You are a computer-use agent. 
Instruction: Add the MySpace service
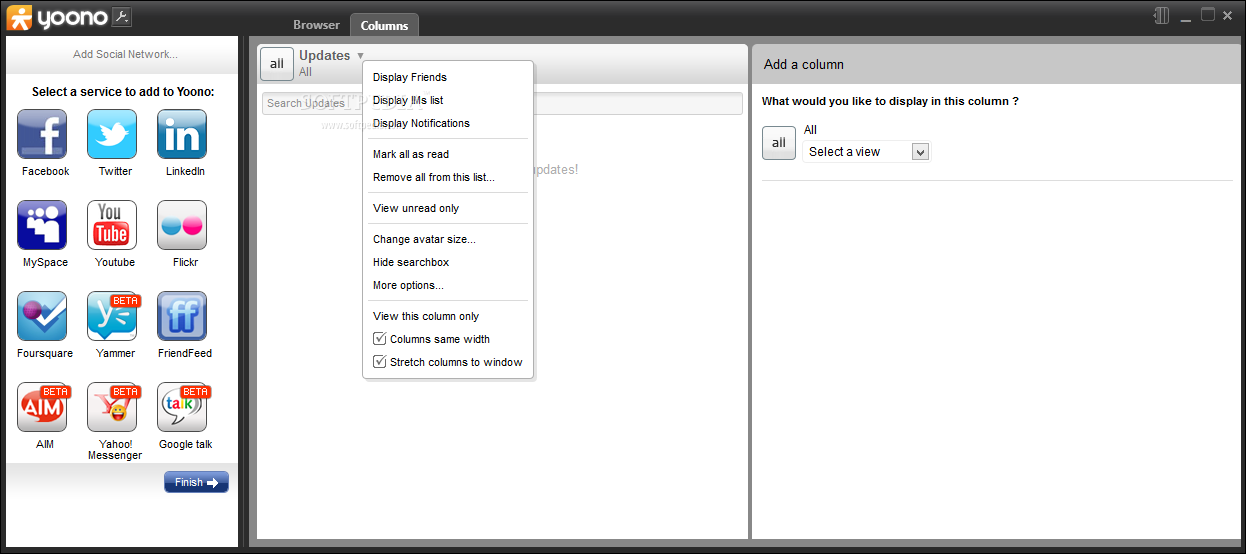coord(42,225)
